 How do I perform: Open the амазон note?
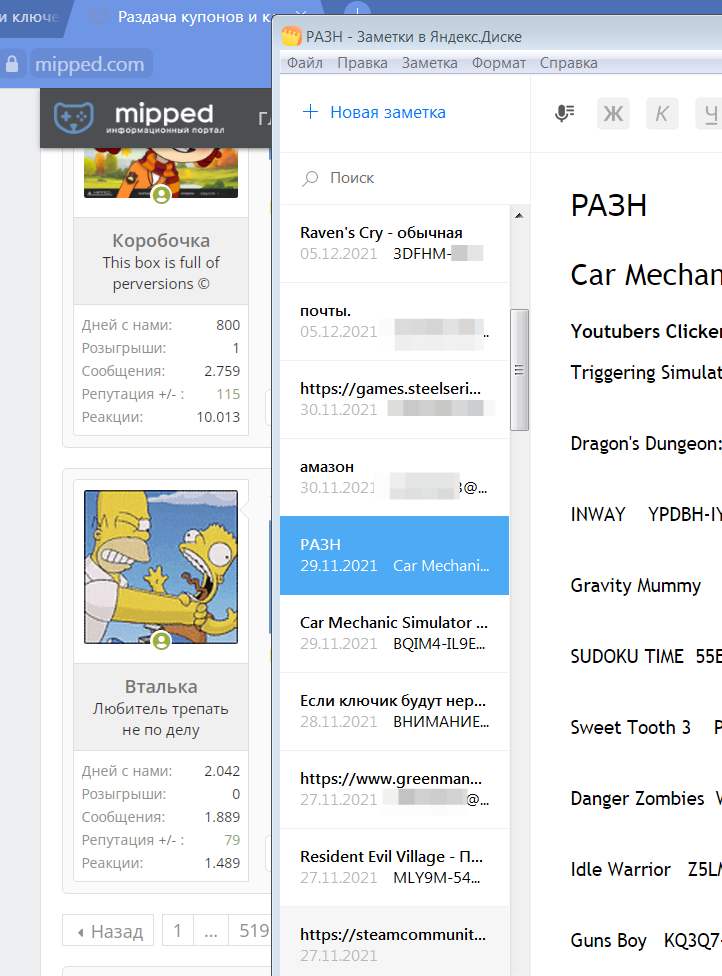(395, 477)
